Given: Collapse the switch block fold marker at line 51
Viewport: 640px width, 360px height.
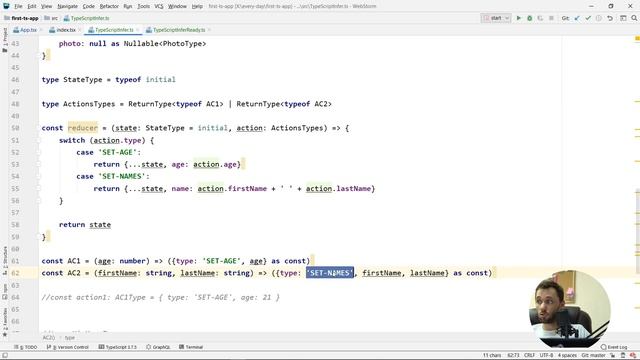Looking at the screenshot, I should [x=39, y=140].
